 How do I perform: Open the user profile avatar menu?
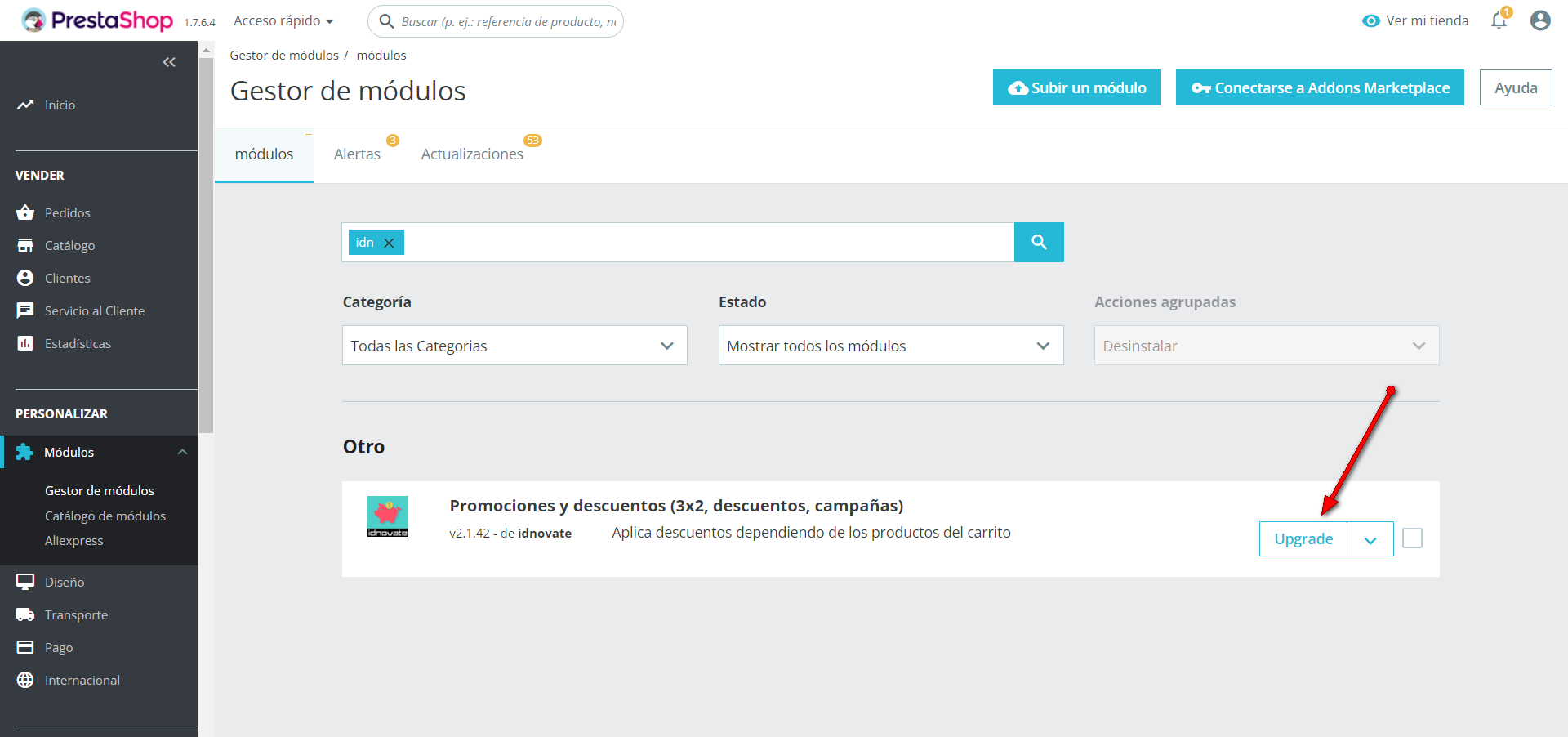pyautogui.click(x=1540, y=20)
